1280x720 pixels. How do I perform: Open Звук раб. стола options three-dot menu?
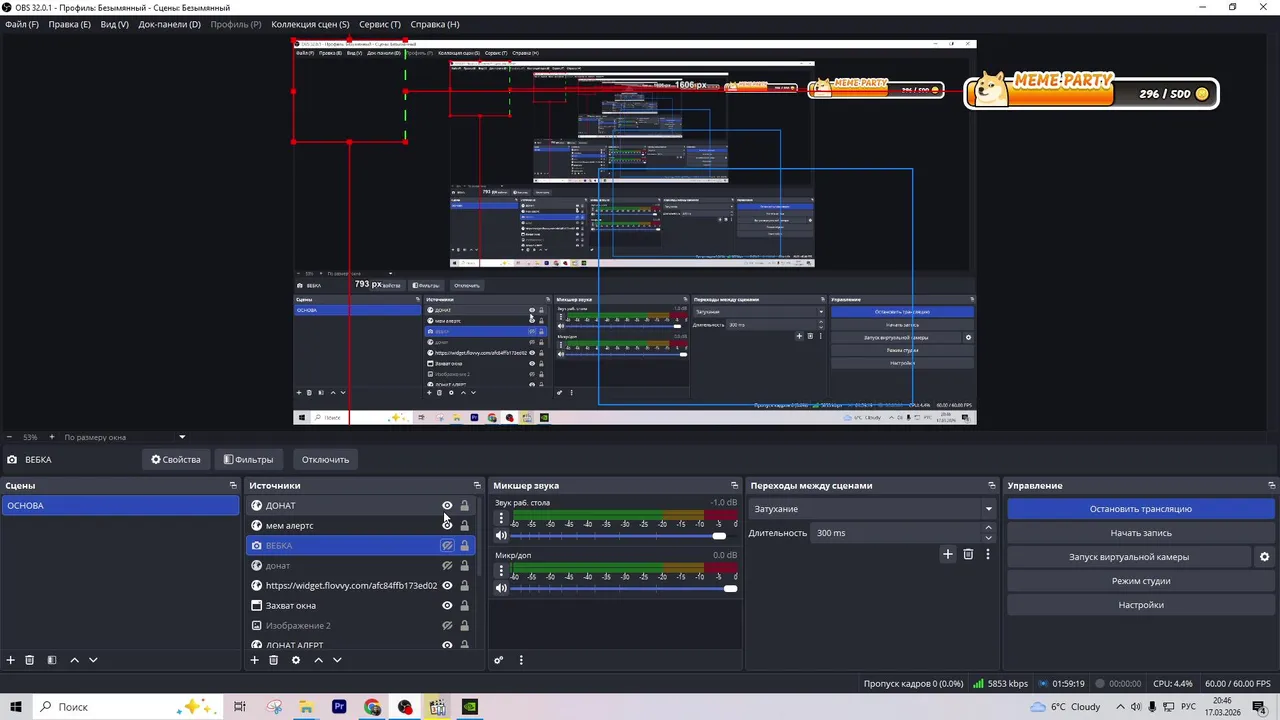(501, 518)
